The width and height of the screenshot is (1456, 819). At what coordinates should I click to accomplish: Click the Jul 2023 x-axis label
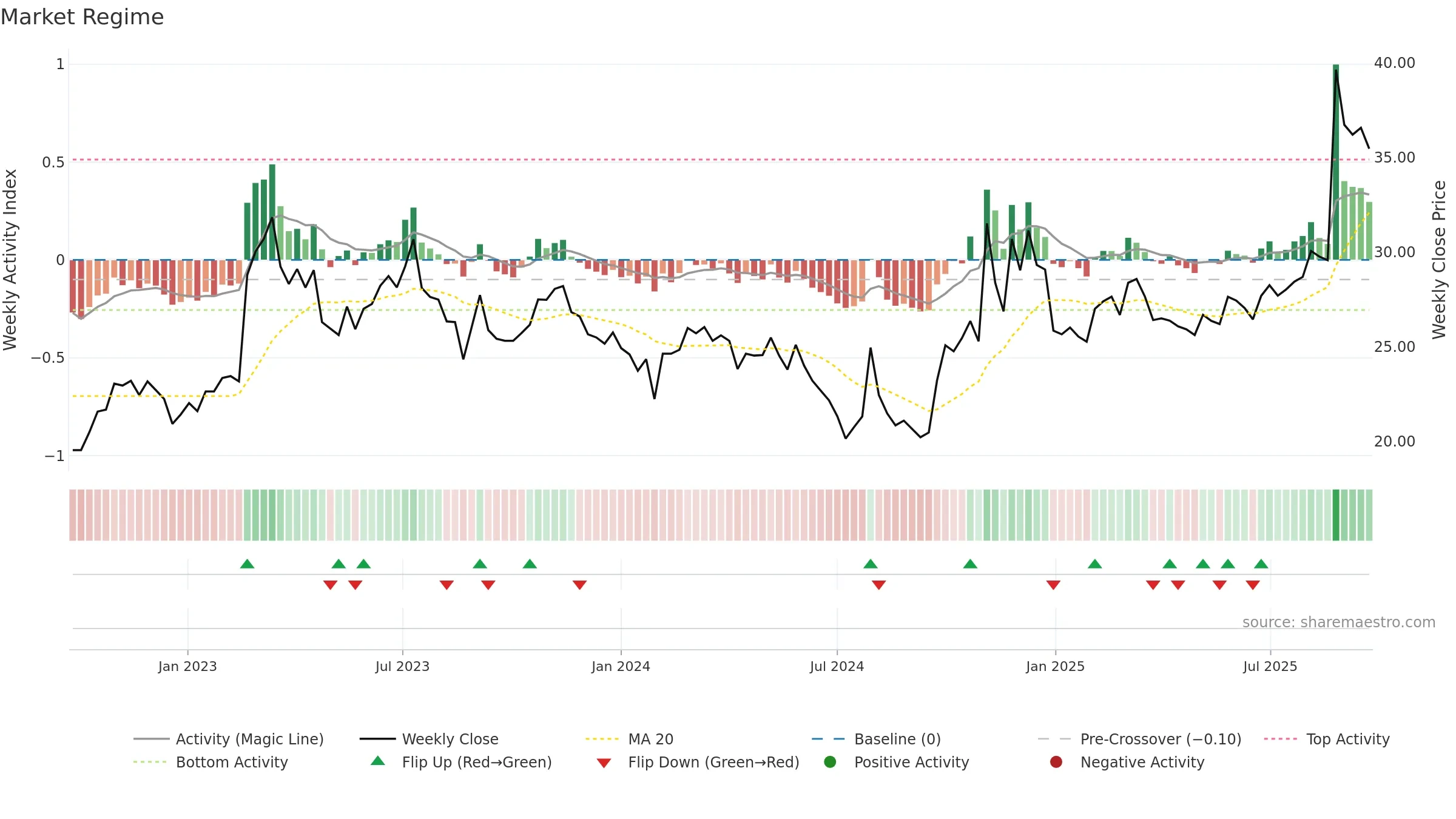click(402, 666)
